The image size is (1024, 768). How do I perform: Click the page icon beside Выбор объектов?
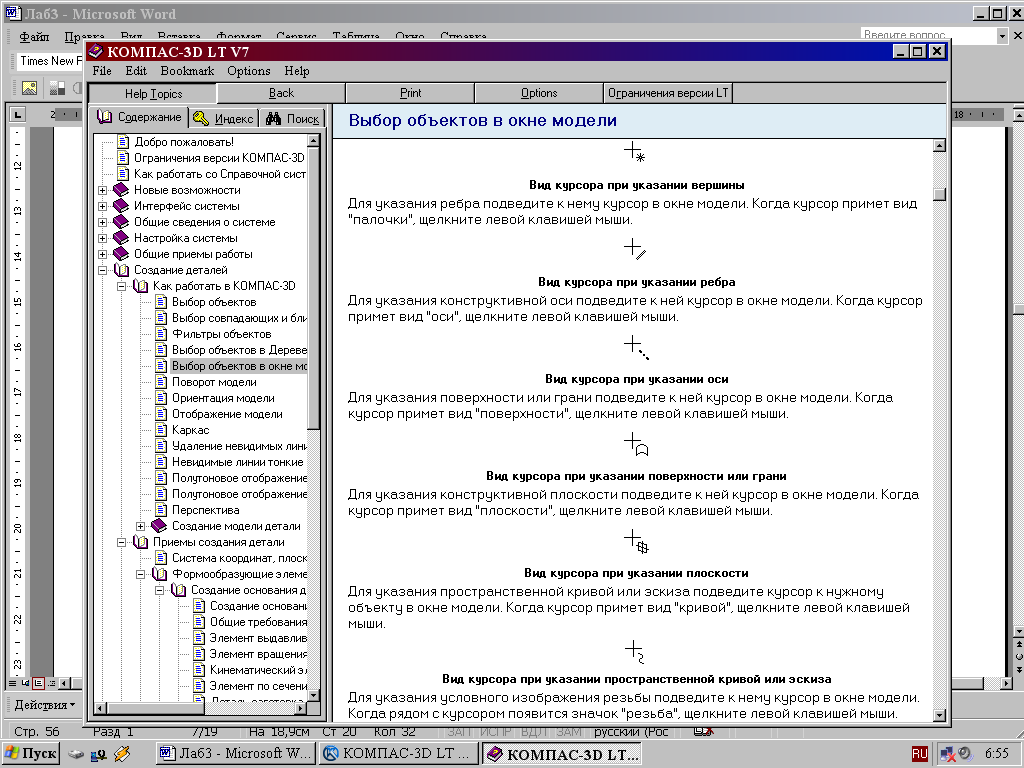[x=161, y=302]
